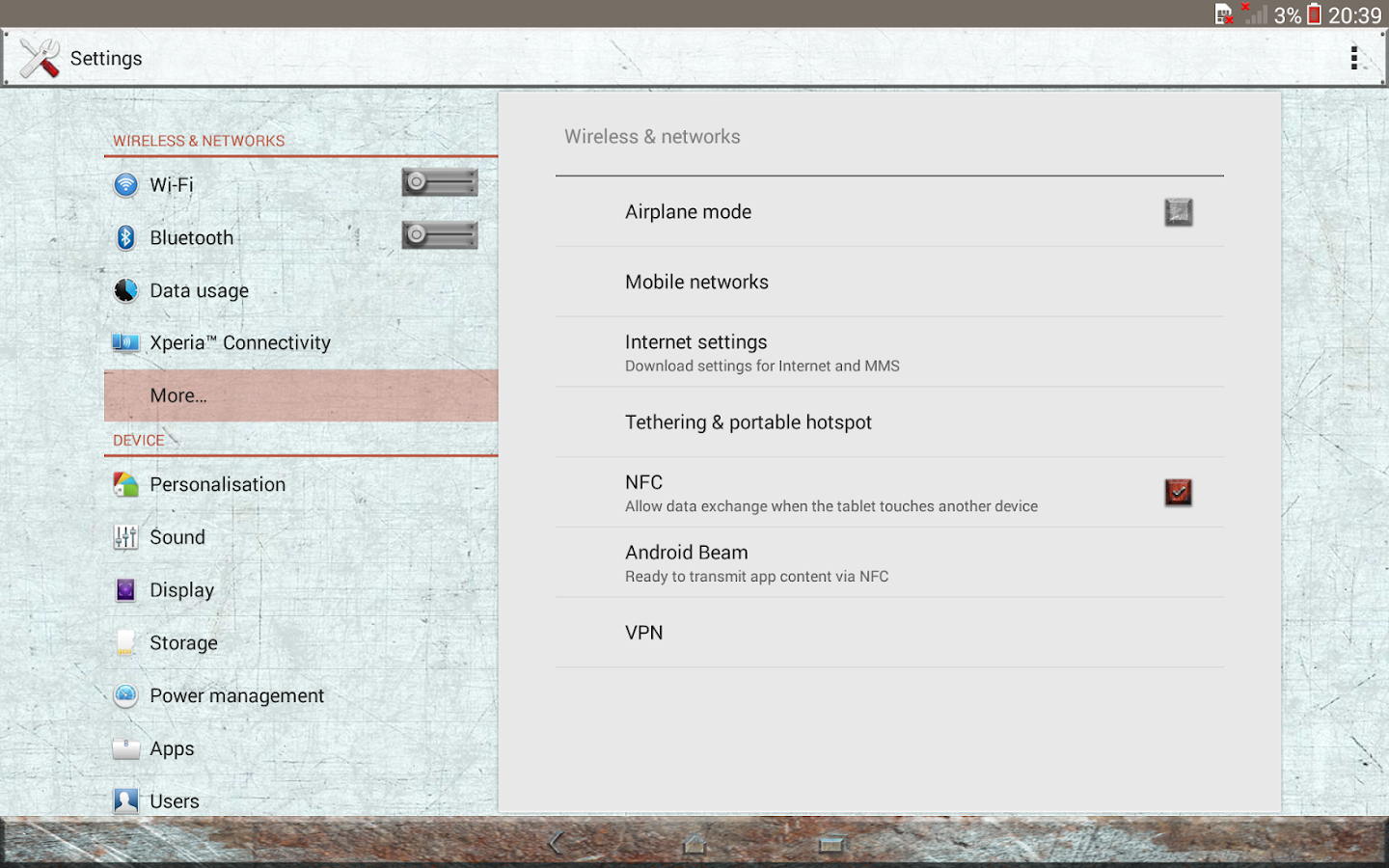This screenshot has height=868, width=1389.
Task: Tap the NFC label text
Action: tap(644, 482)
